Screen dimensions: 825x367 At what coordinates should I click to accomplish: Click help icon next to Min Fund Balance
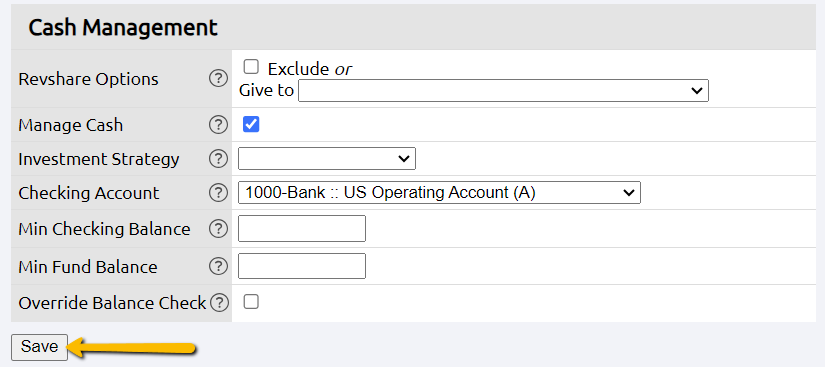(x=218, y=267)
